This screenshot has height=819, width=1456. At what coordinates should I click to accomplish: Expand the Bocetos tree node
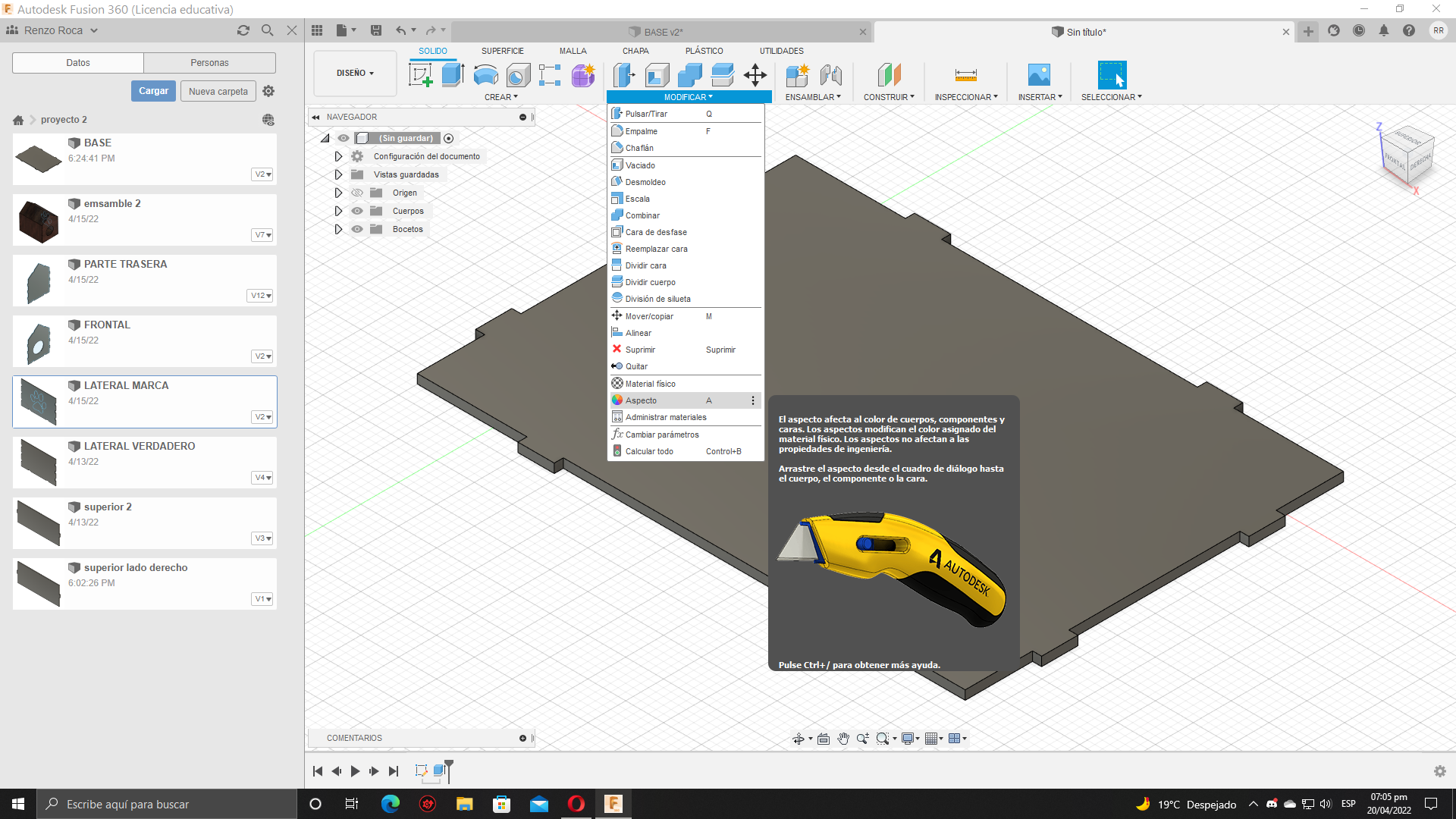coord(338,229)
